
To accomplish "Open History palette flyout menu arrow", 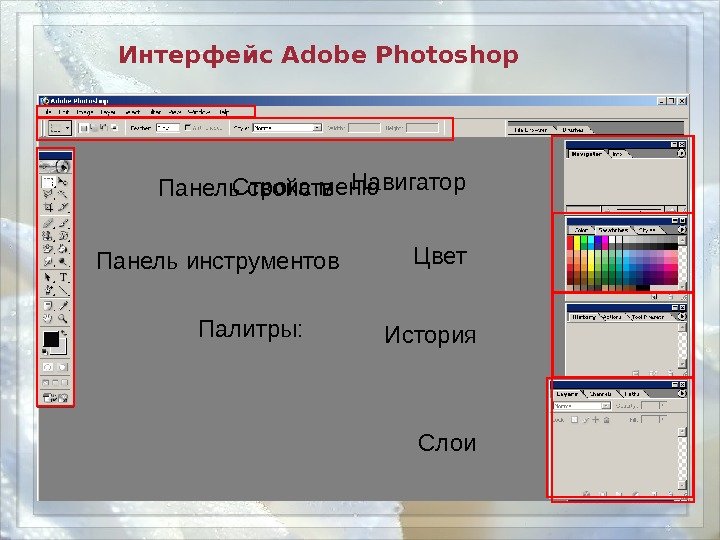I will (682, 316).
